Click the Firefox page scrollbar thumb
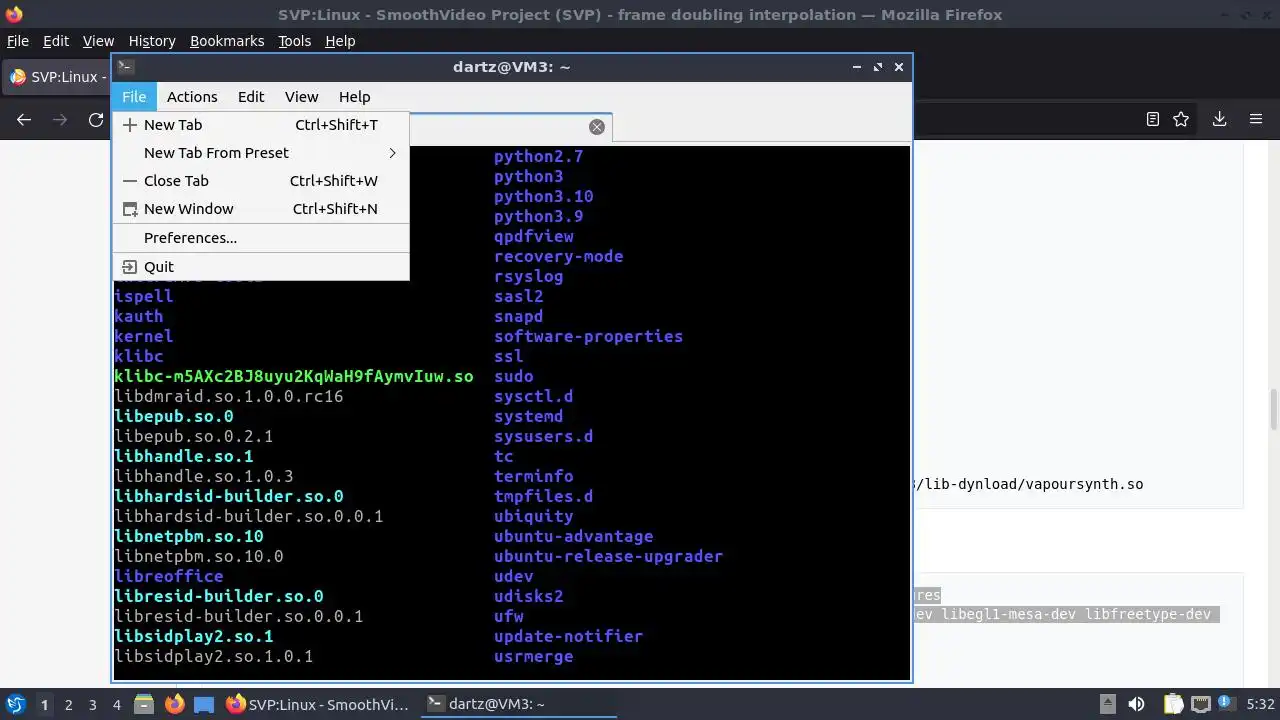The image size is (1280, 720). coord(1273,410)
